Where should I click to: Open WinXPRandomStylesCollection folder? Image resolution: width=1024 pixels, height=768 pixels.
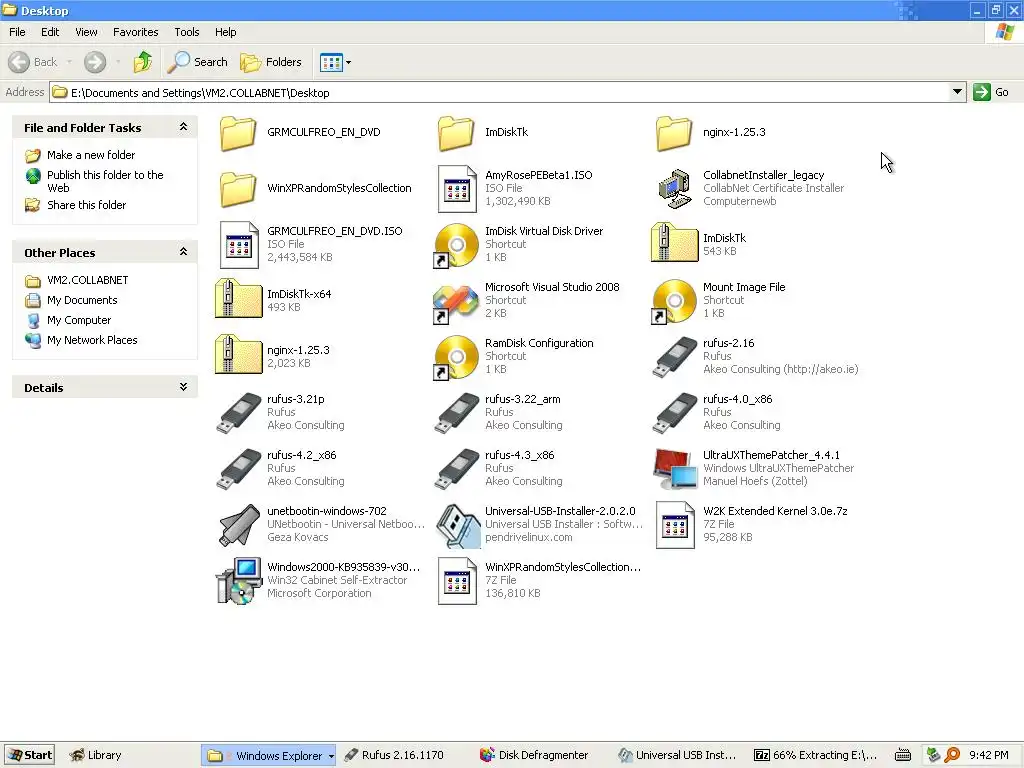tap(238, 189)
